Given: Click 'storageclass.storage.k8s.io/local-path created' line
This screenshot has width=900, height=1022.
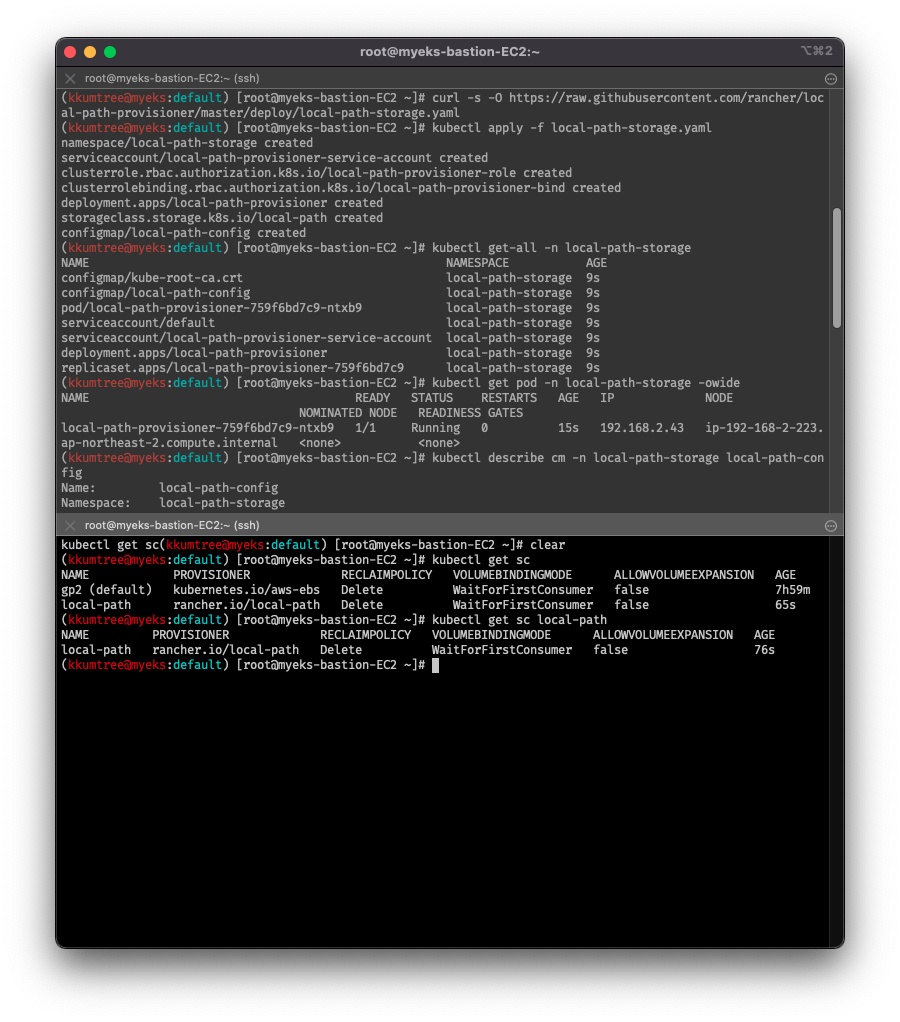Looking at the screenshot, I should pyautogui.click(x=222, y=218).
